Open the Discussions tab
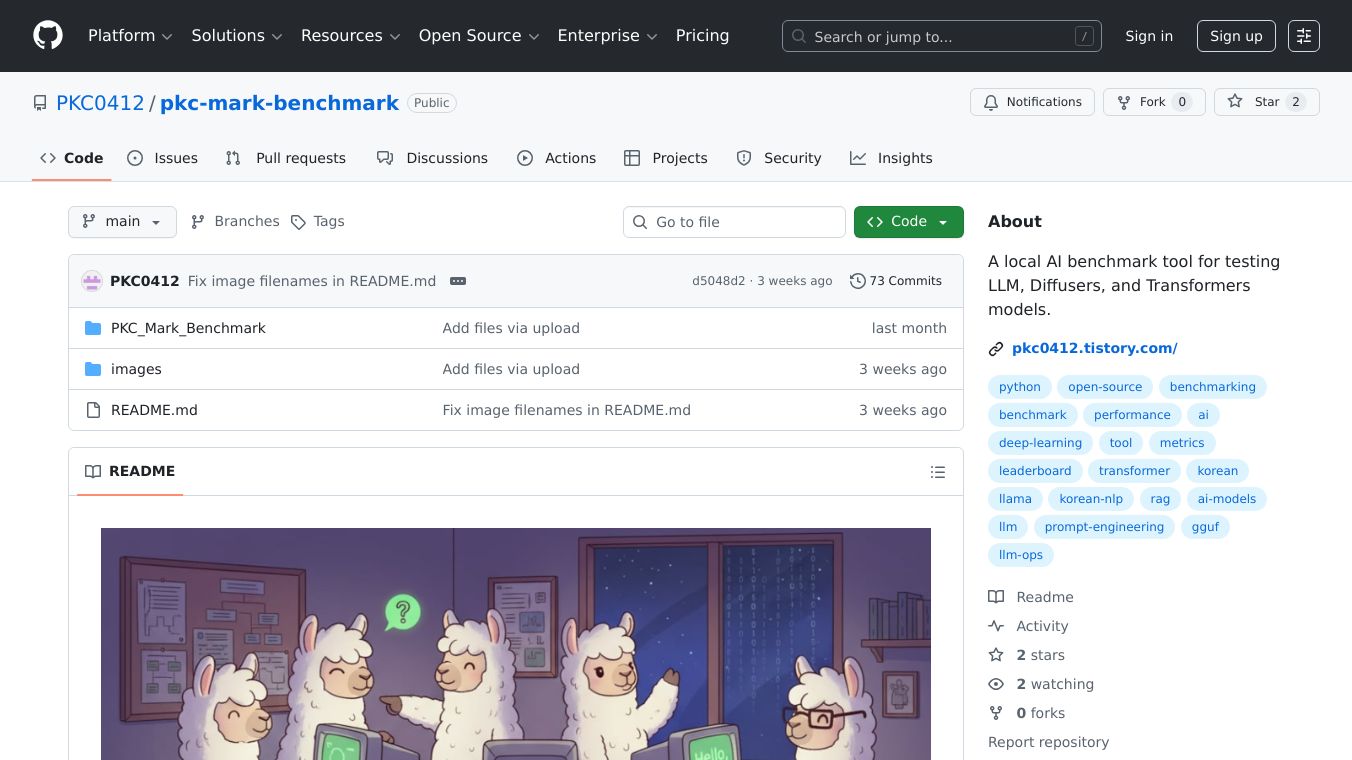 [432, 158]
